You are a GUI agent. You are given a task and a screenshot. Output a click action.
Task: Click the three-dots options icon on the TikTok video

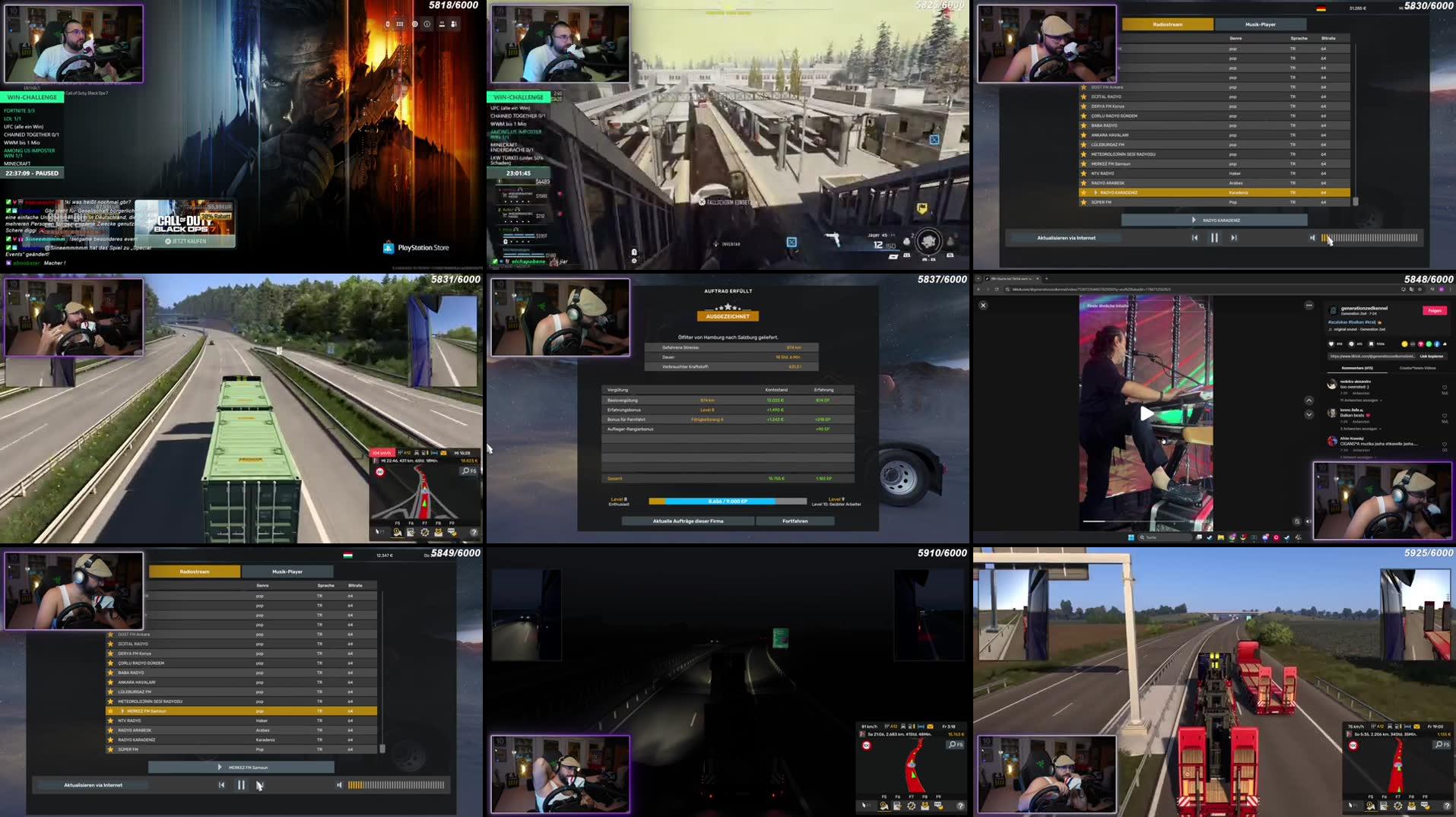[x=1308, y=305]
